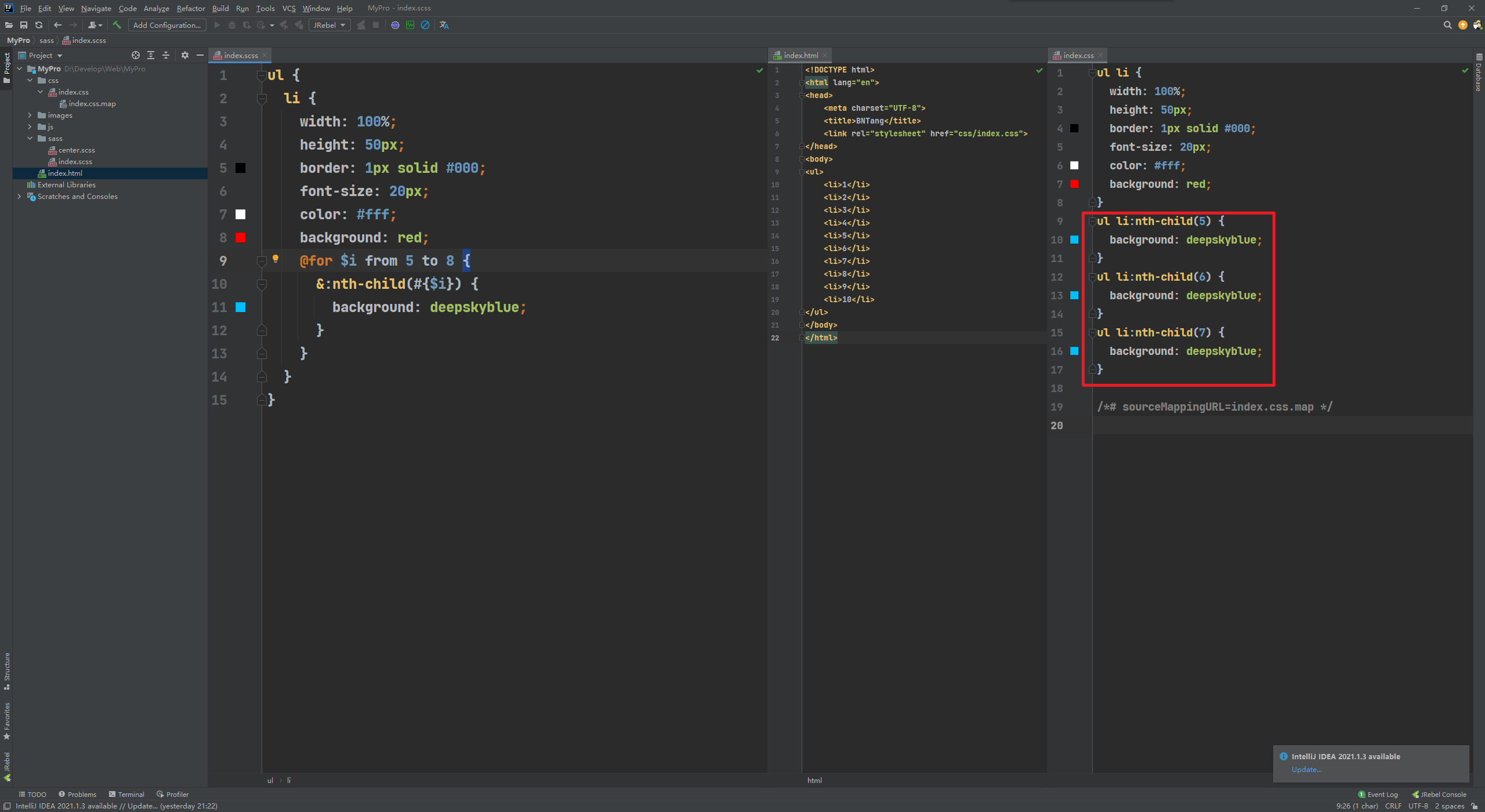Screen dimensions: 1485x812
Task: Click the Synchronize reload icon in toolbar
Action: (x=39, y=25)
